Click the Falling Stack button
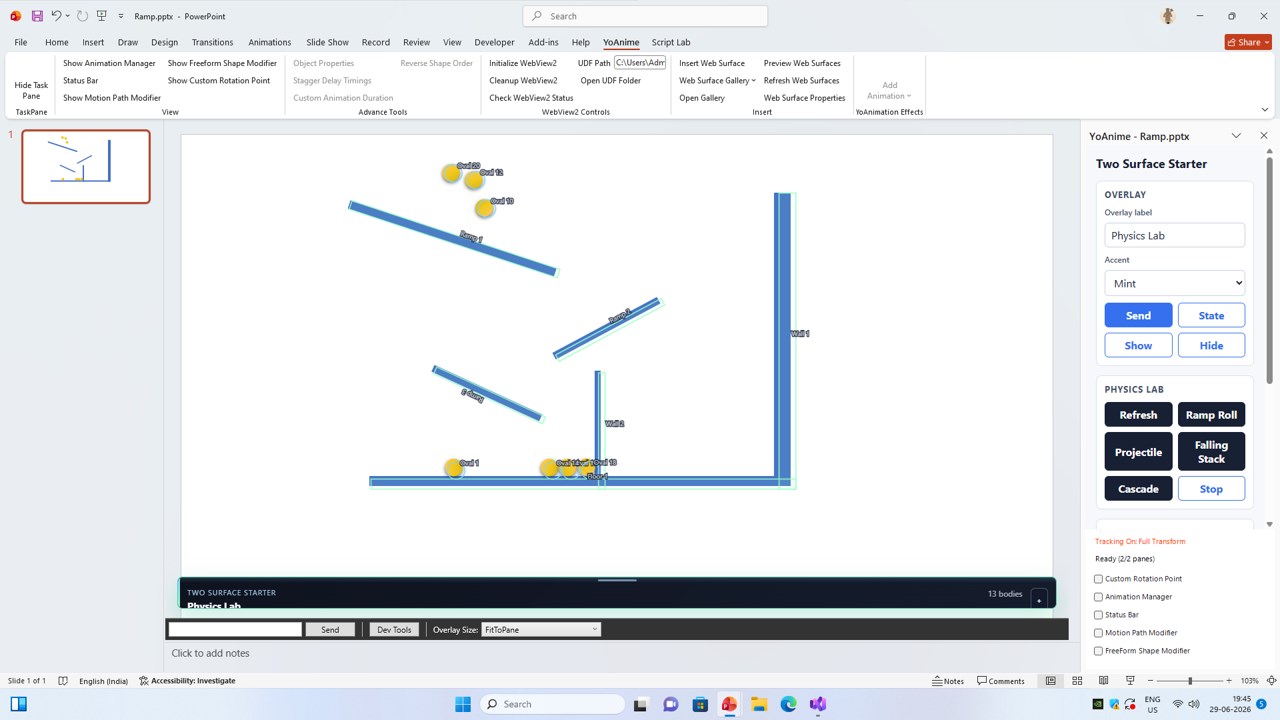The width and height of the screenshot is (1280, 720). point(1211,452)
